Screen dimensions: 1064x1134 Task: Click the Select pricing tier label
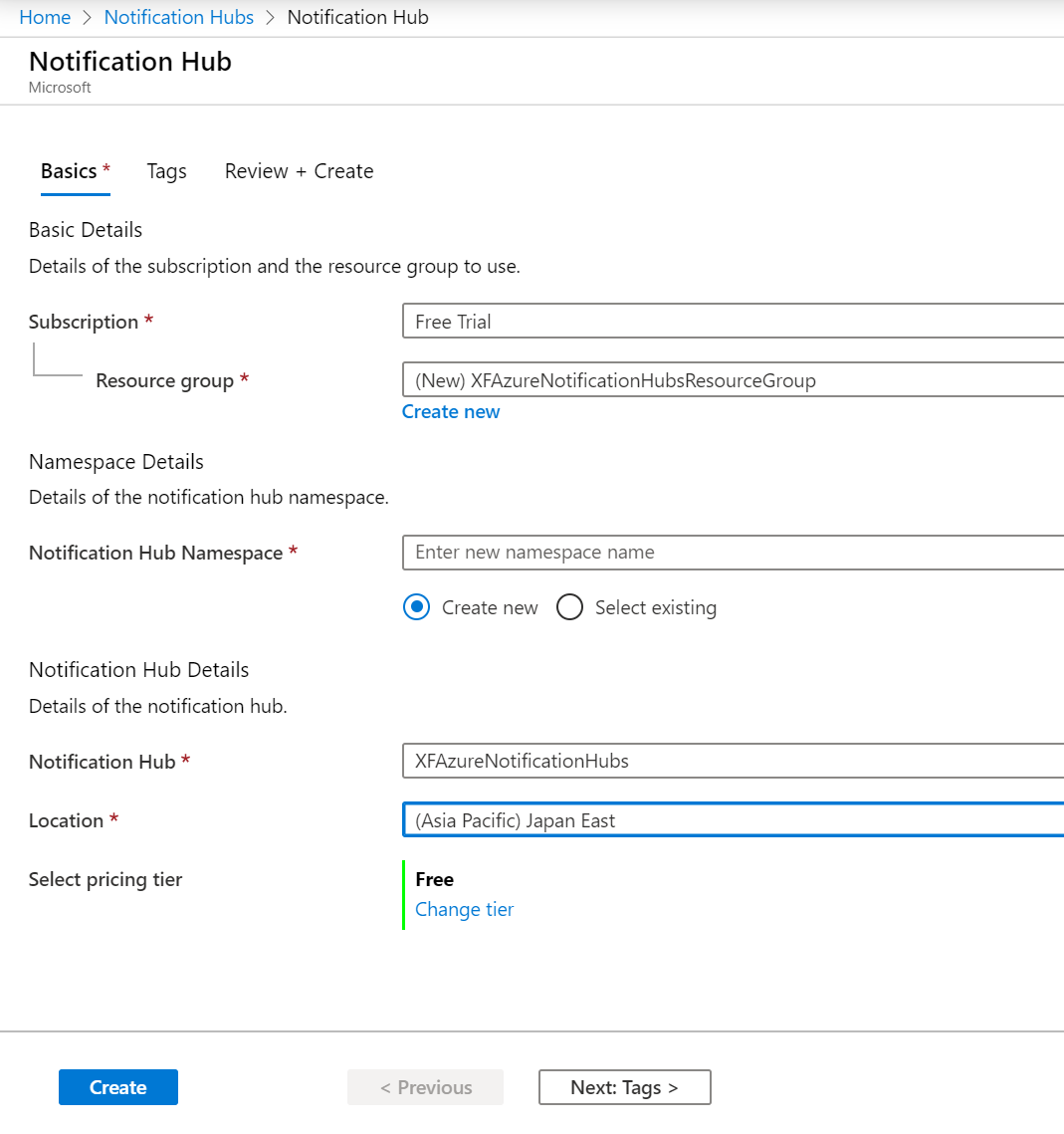(106, 879)
